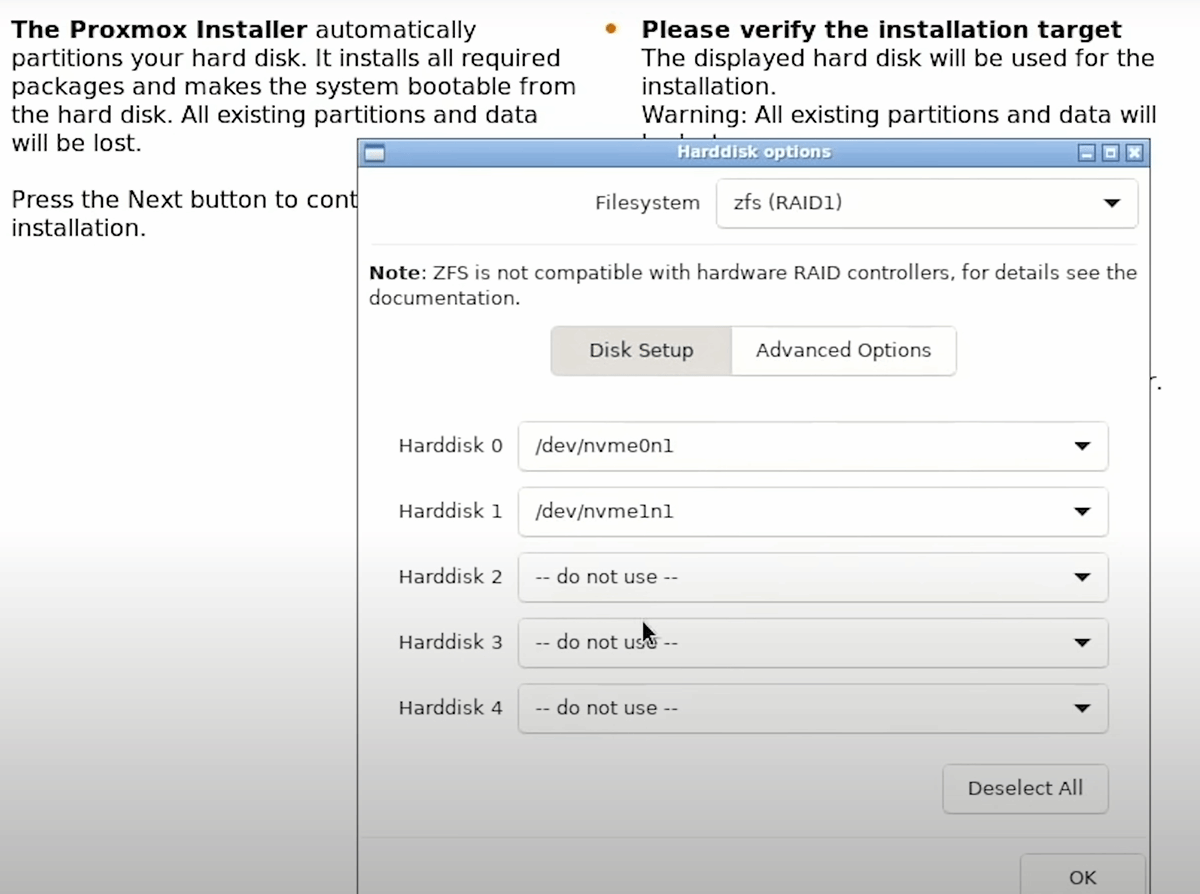Screen dimensions: 1200x894
Task: Click the Filesystem dropdown arrow
Action: (x=1111, y=203)
